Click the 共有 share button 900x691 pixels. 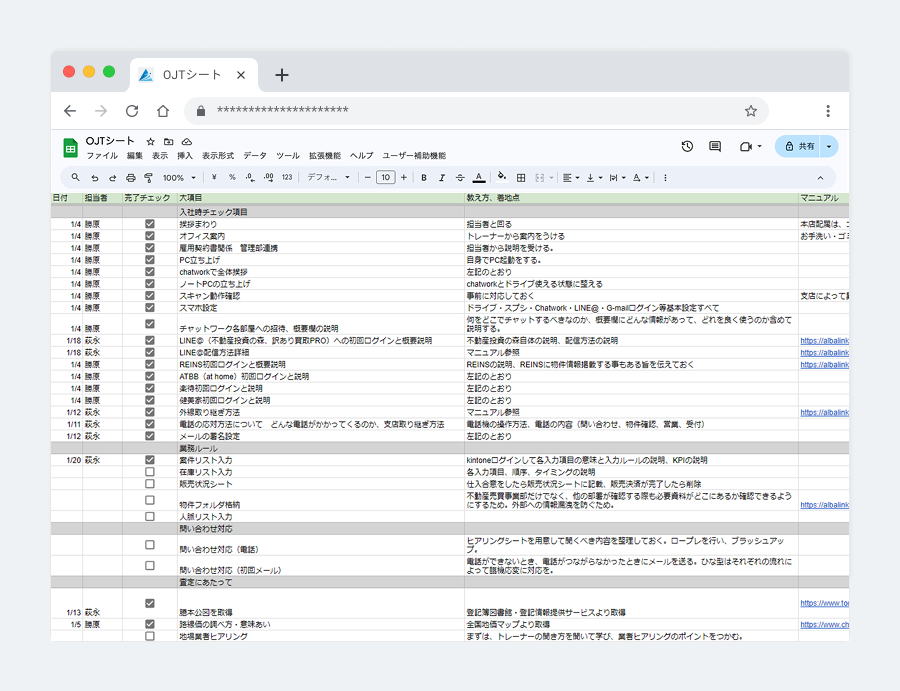click(x=798, y=146)
